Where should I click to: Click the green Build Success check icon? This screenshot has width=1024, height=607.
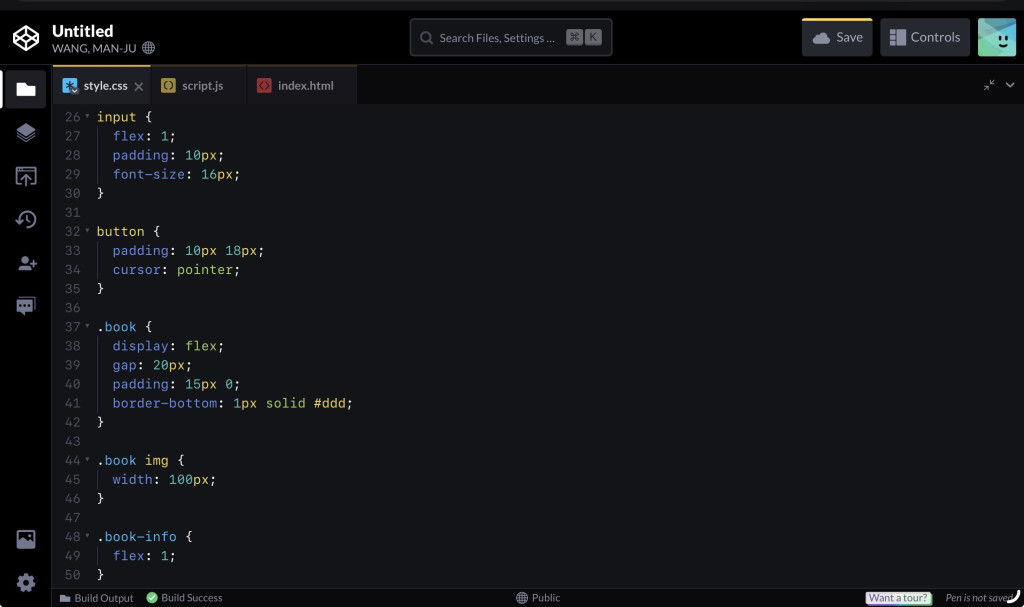(152, 597)
